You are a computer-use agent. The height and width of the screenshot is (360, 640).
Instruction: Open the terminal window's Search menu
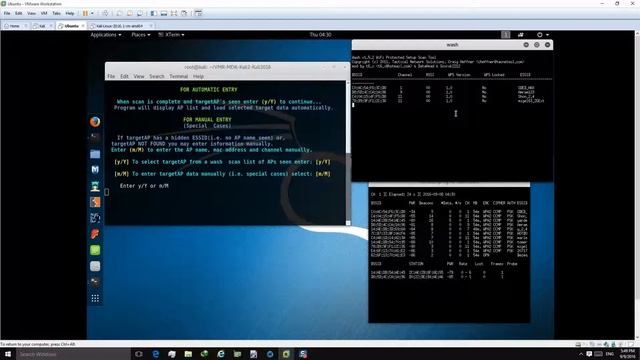tap(157, 76)
